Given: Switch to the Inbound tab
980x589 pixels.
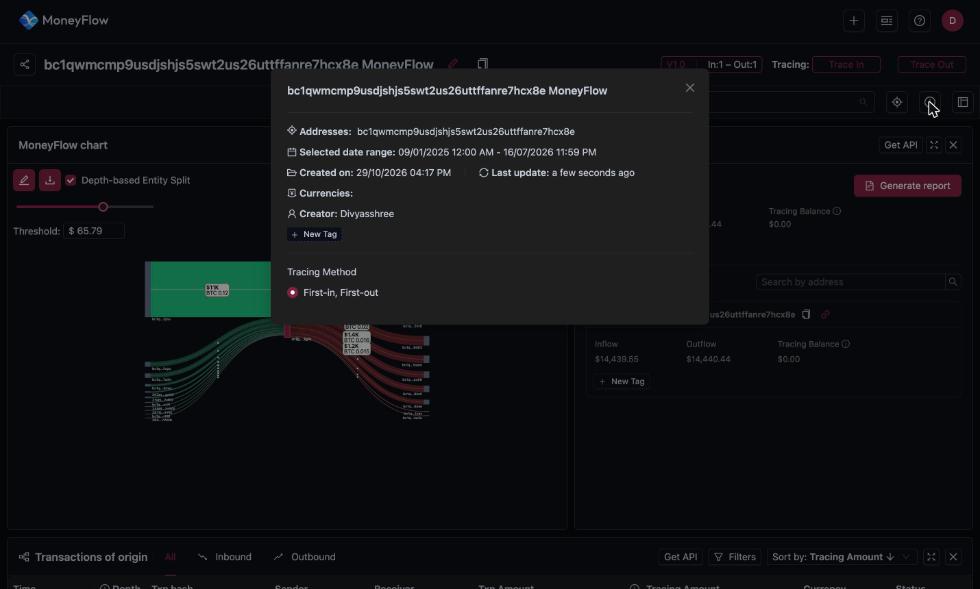Looking at the screenshot, I should point(224,557).
